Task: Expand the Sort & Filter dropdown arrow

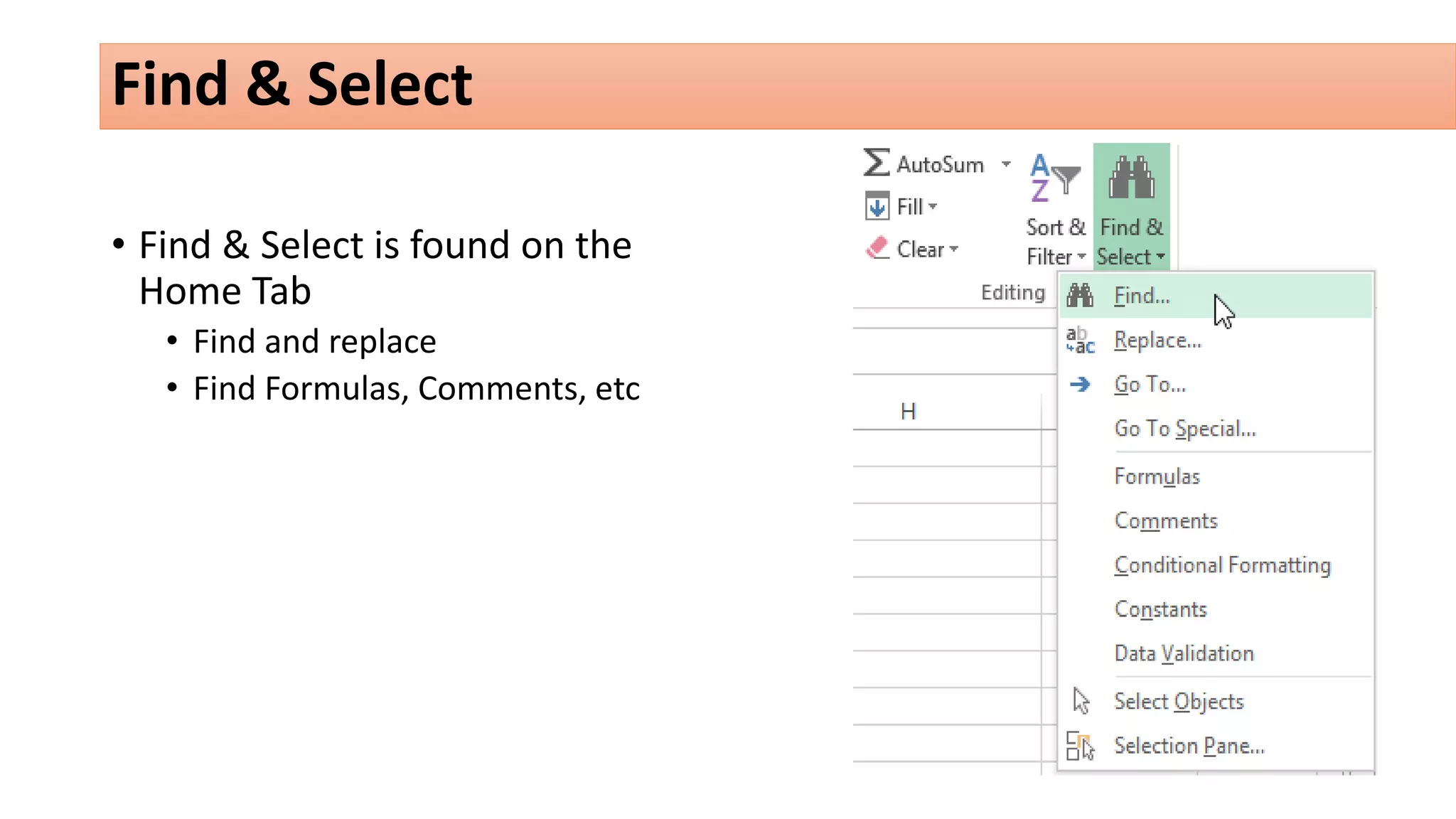Action: (1081, 257)
